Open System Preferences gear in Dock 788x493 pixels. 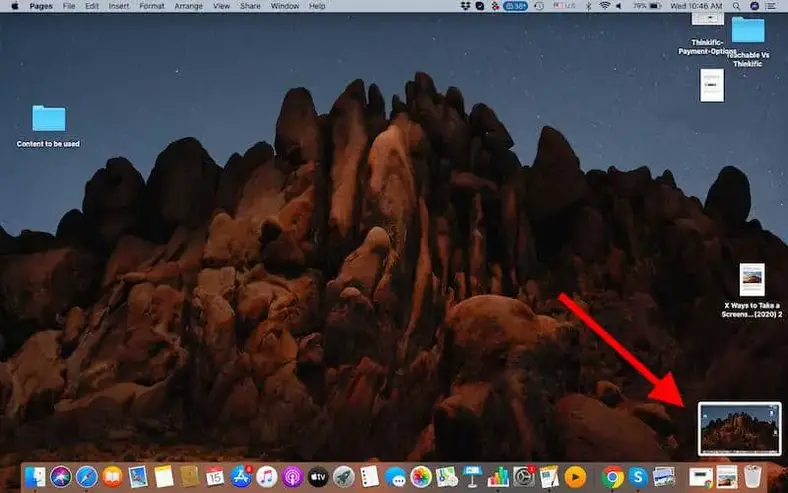coord(524,476)
